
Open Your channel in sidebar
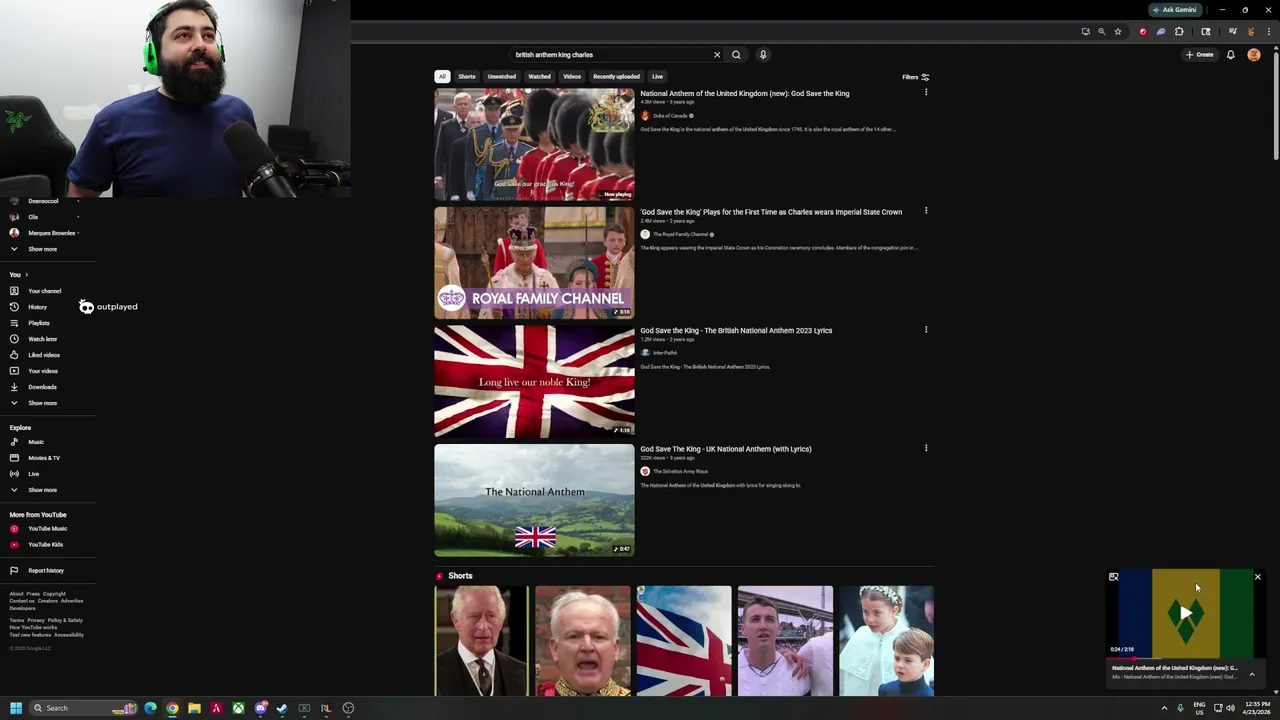(x=44, y=291)
